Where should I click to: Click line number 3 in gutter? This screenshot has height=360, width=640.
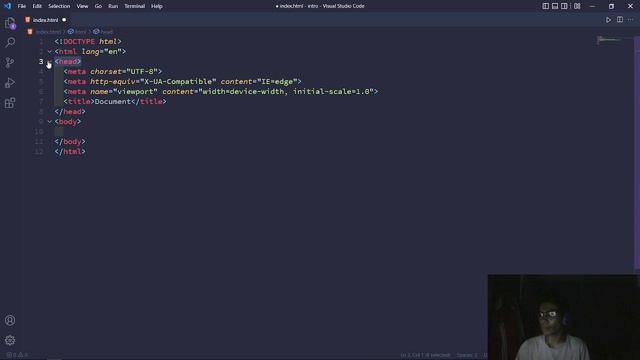pyautogui.click(x=41, y=62)
